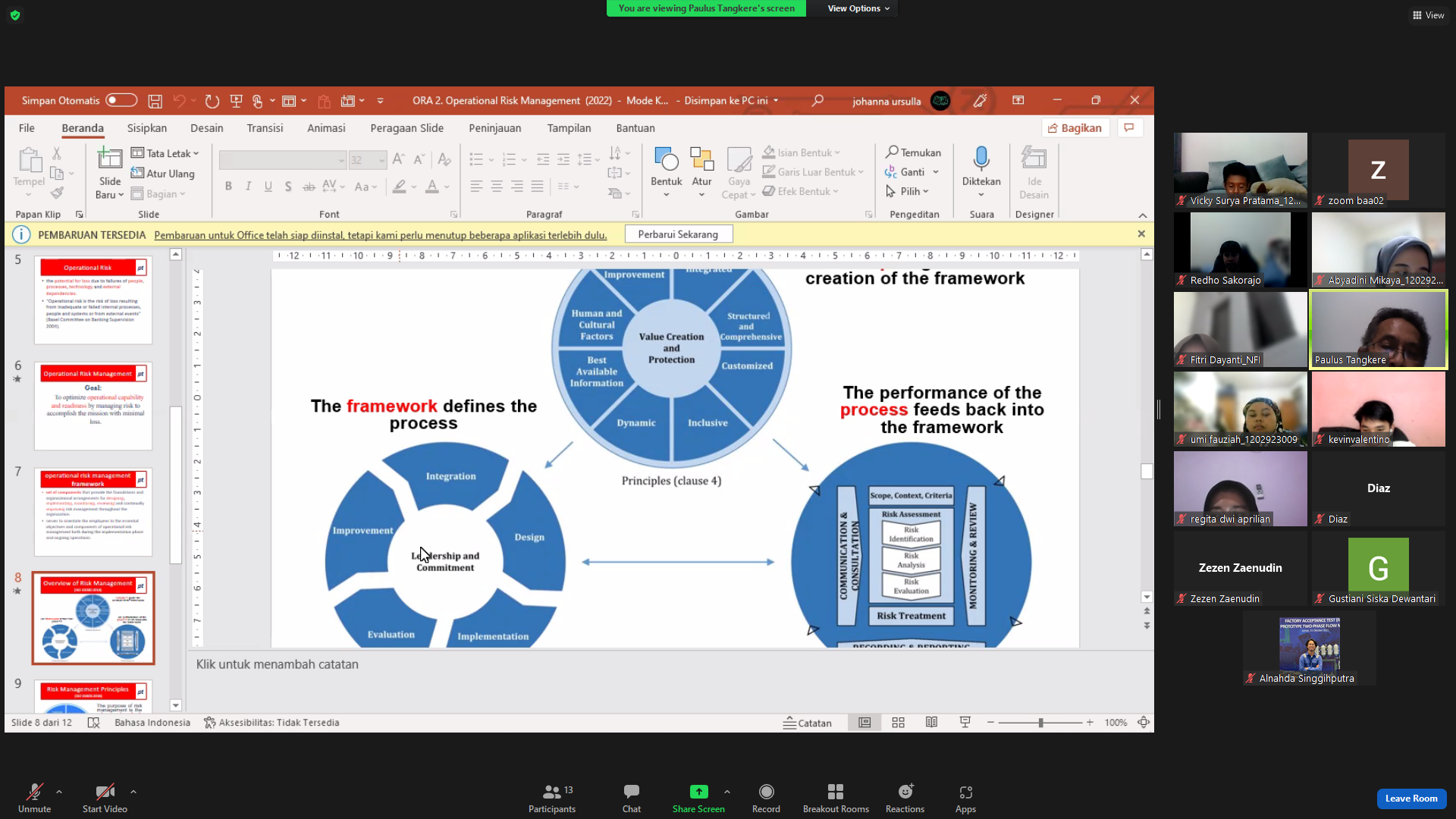
Task: Unmute the Zoom microphone
Action: [34, 799]
